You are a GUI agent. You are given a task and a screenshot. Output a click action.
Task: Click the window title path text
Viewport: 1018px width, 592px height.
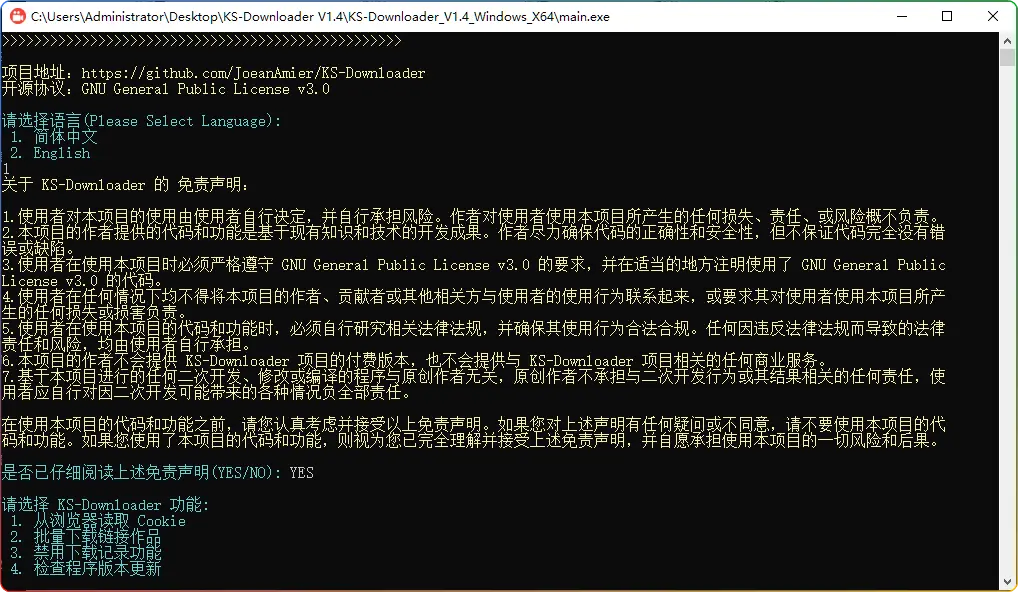click(x=320, y=17)
